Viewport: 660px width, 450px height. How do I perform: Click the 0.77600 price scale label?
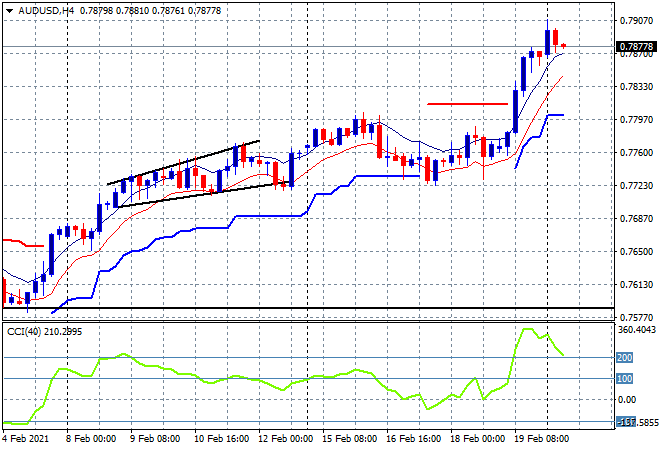pos(636,153)
